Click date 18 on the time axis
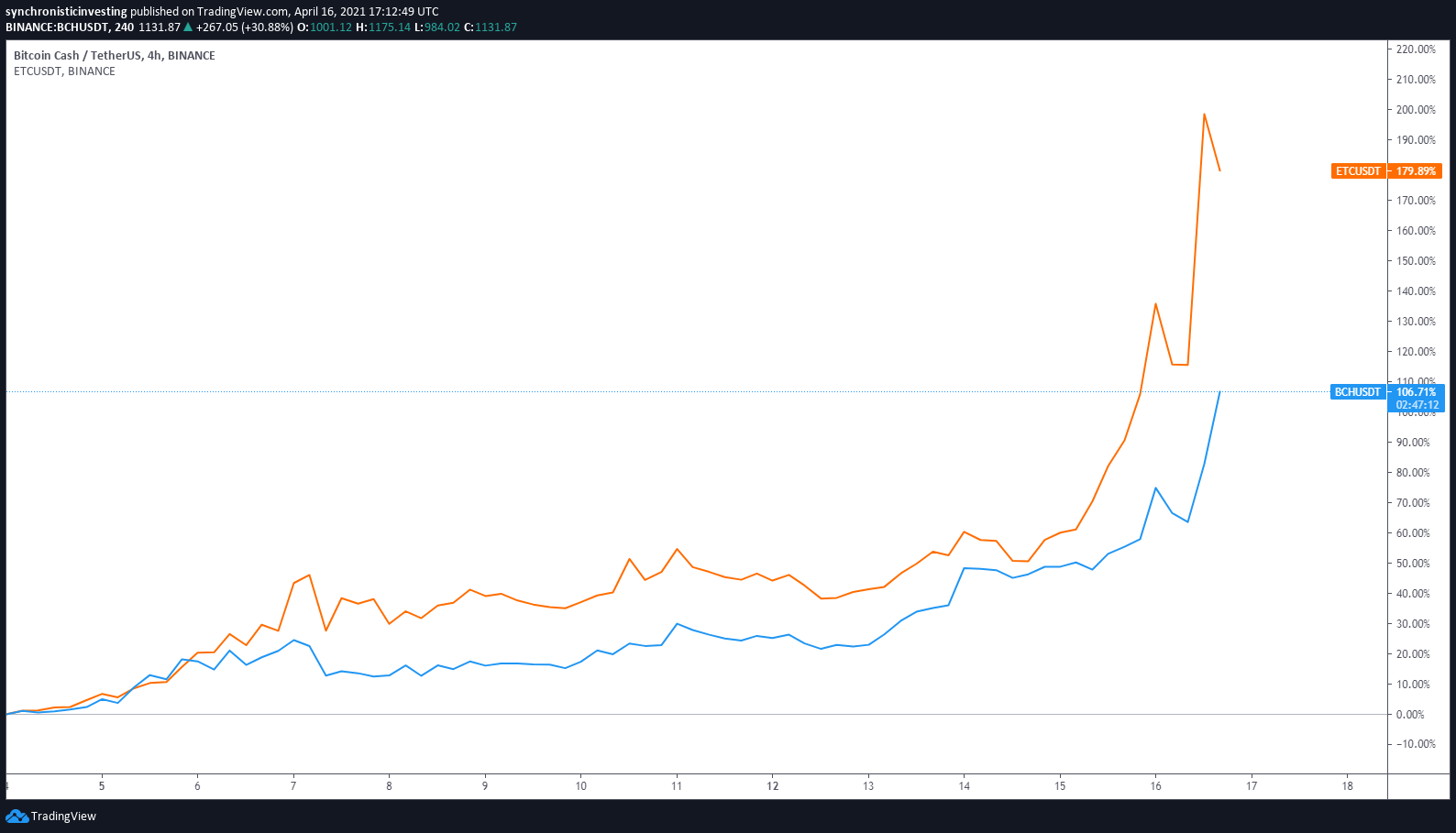The height and width of the screenshot is (833, 1456). pyautogui.click(x=1347, y=785)
